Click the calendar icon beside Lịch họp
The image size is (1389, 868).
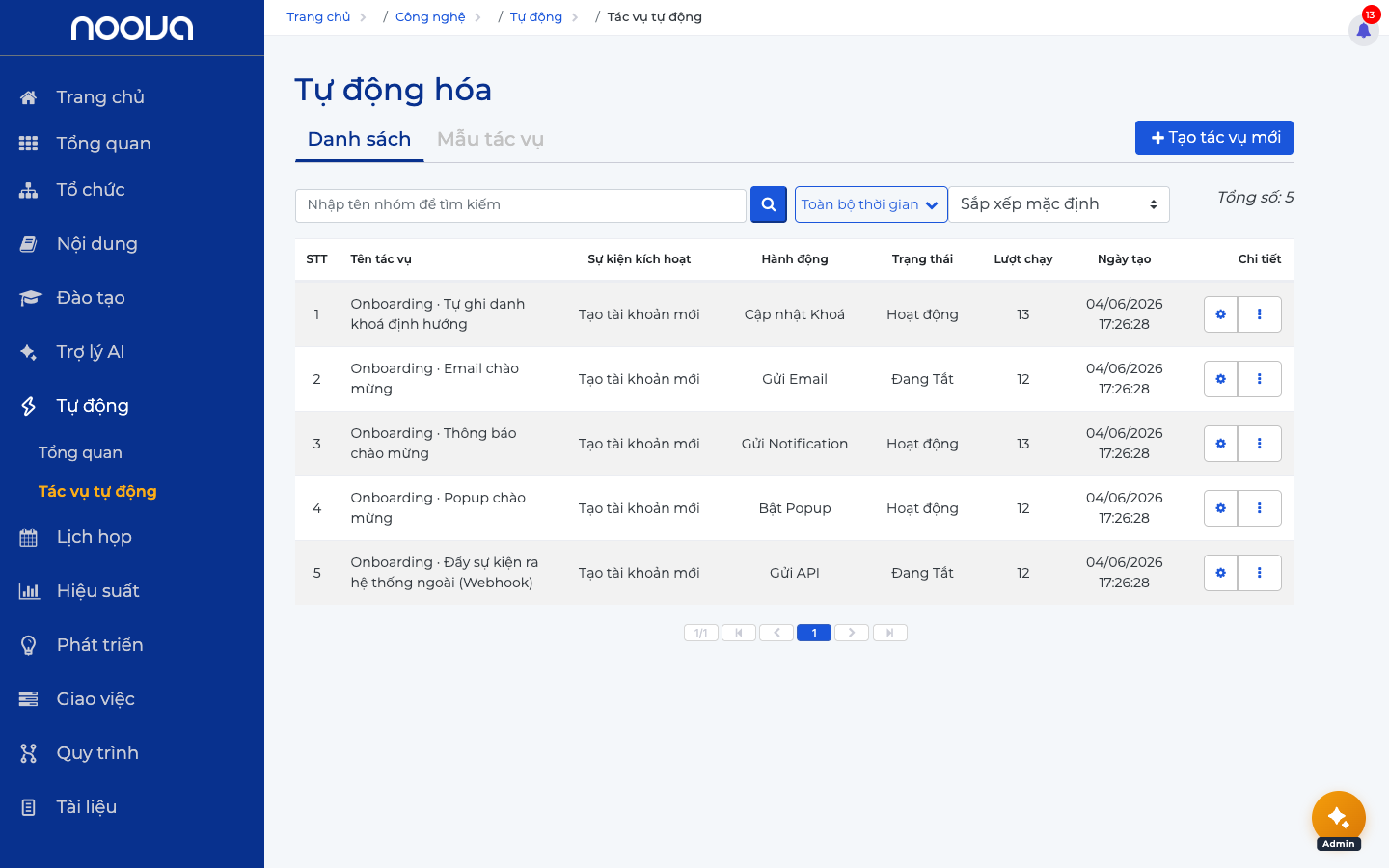(29, 537)
